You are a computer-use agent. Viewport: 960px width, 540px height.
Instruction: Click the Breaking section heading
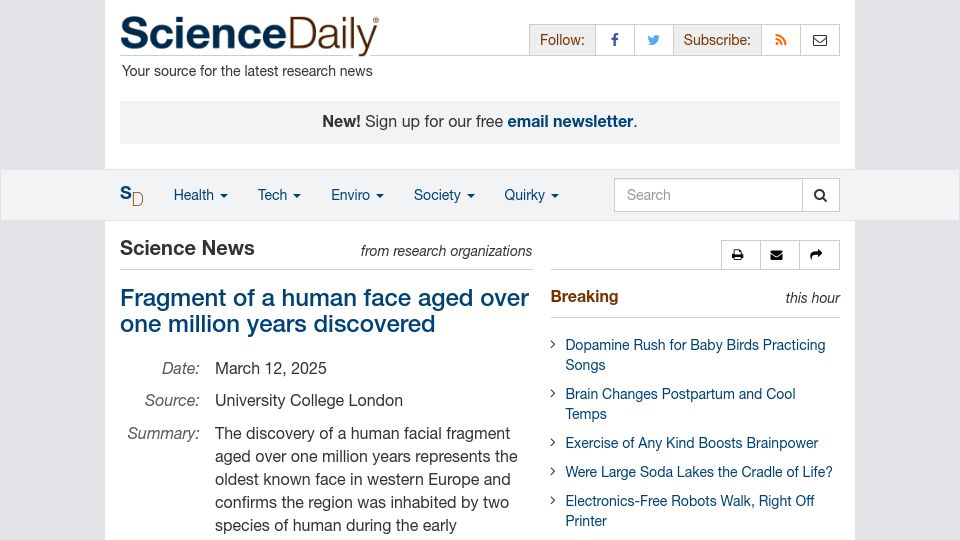point(584,297)
